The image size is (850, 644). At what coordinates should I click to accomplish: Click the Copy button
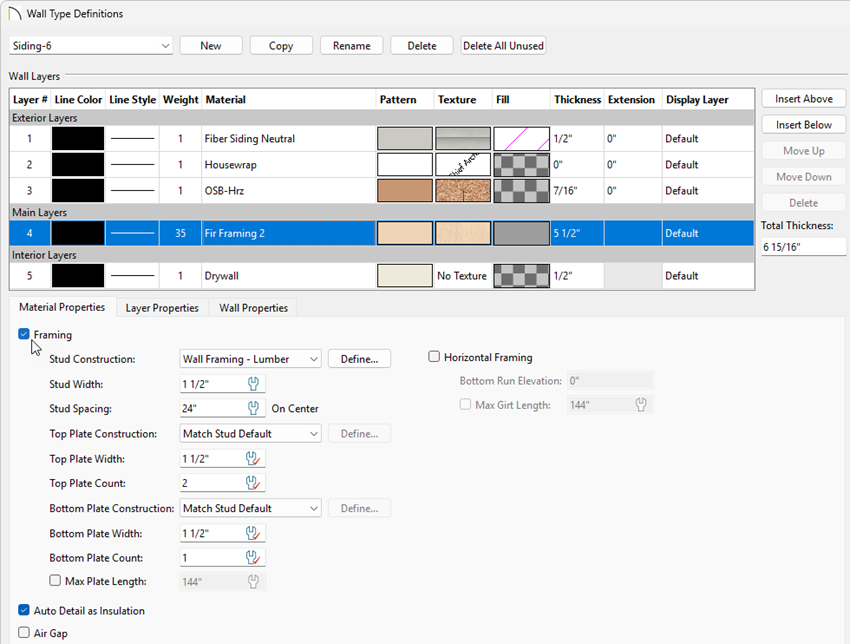pyautogui.click(x=281, y=46)
